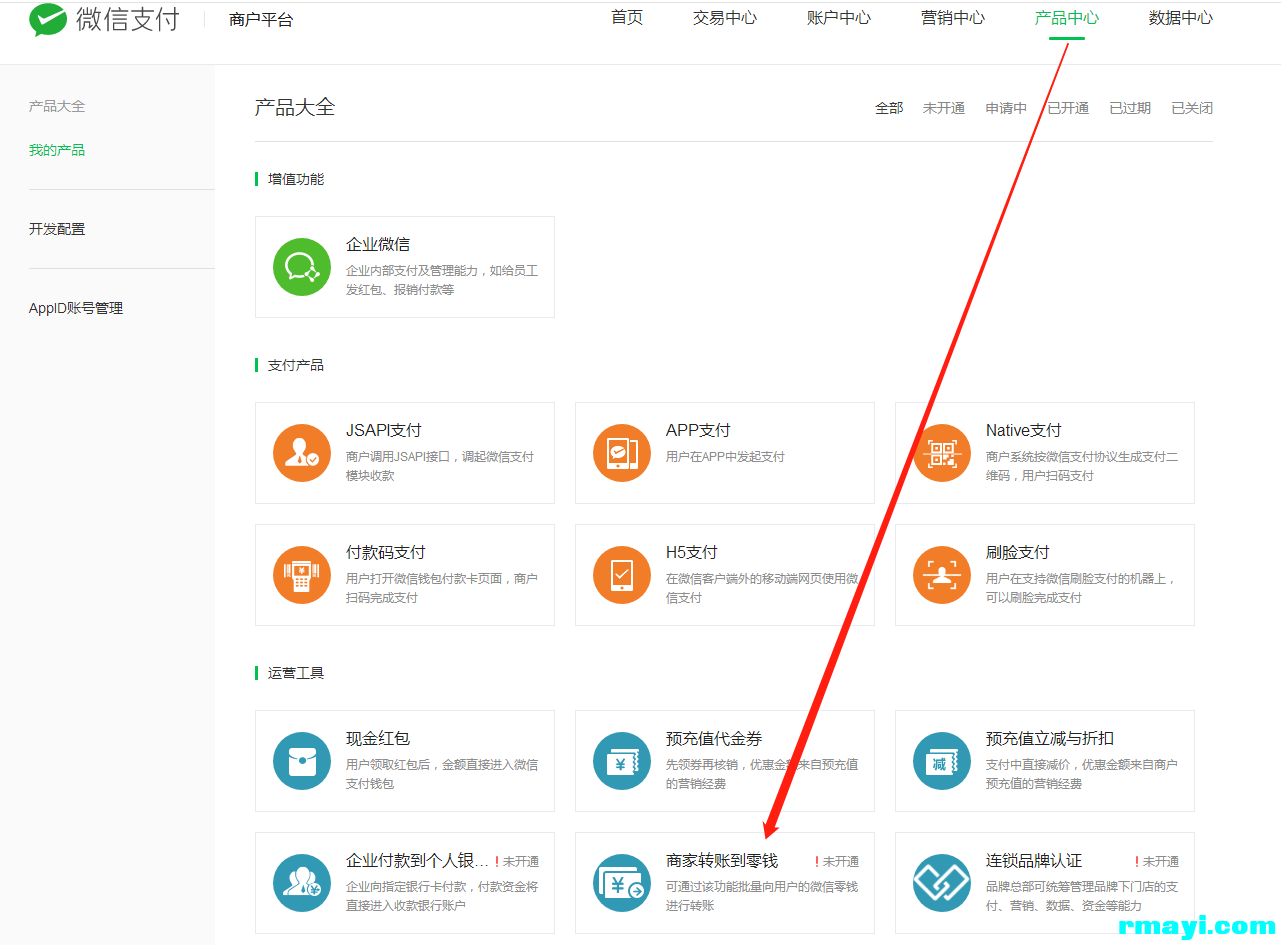Go to 首页 in top navigation
Viewport: 1281px width, 945px height.
click(x=627, y=18)
